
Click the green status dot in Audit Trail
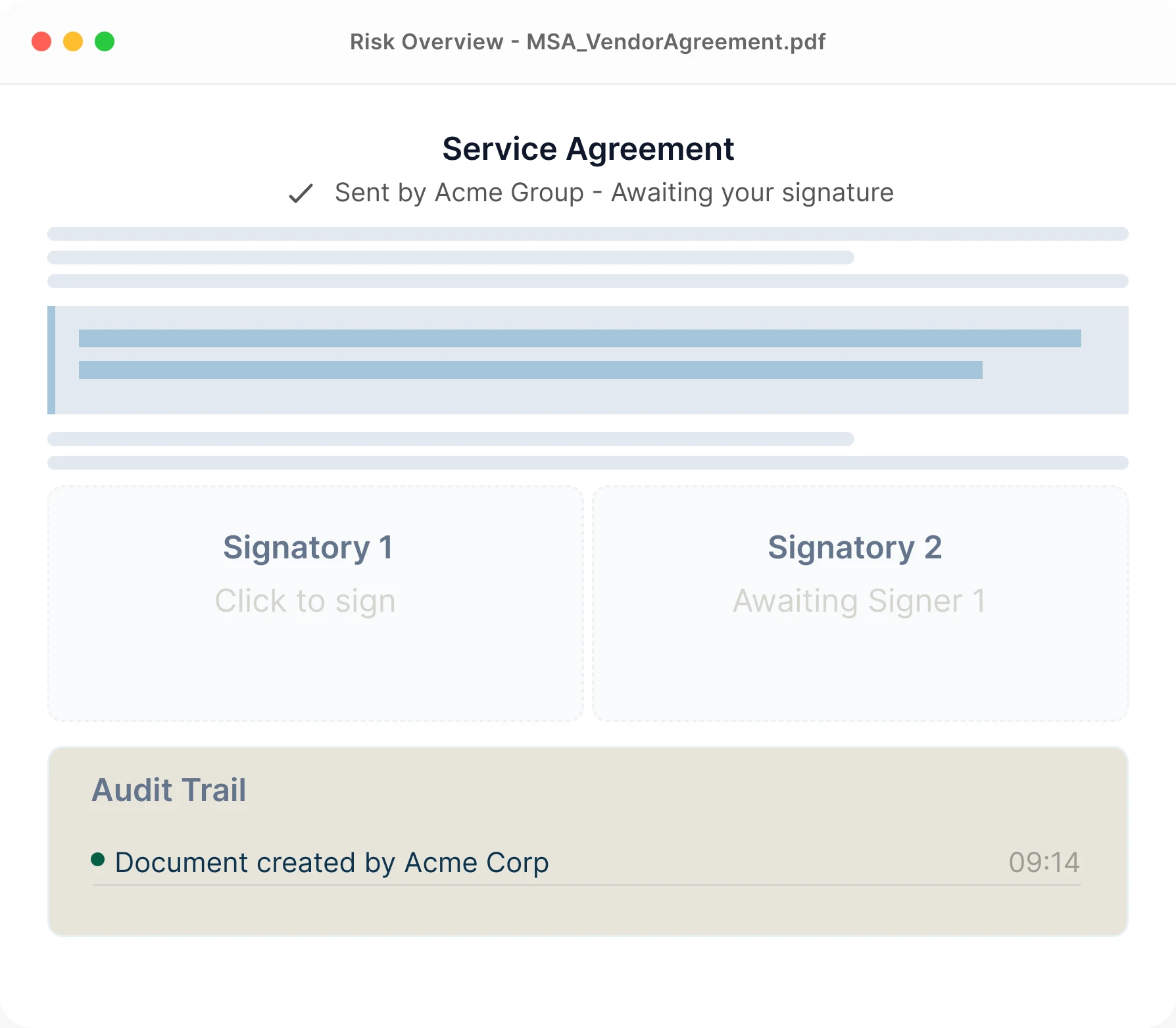(x=99, y=859)
